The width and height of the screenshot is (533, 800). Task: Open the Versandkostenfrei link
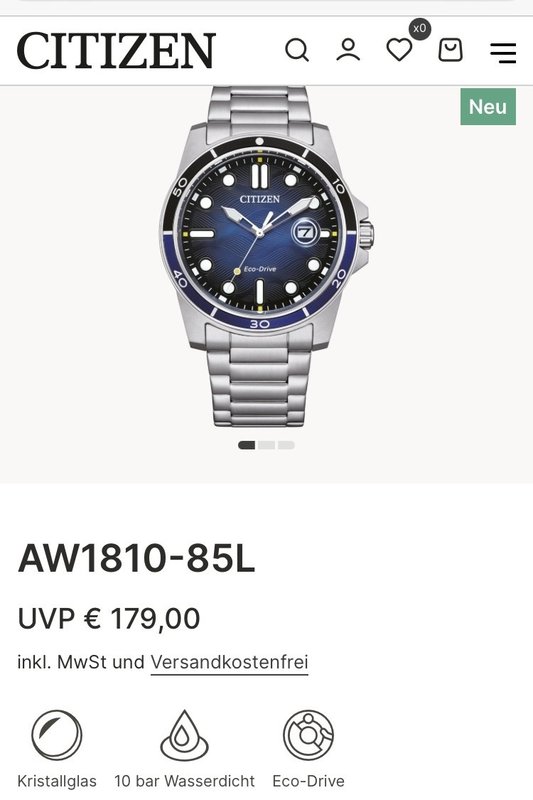[x=230, y=662]
